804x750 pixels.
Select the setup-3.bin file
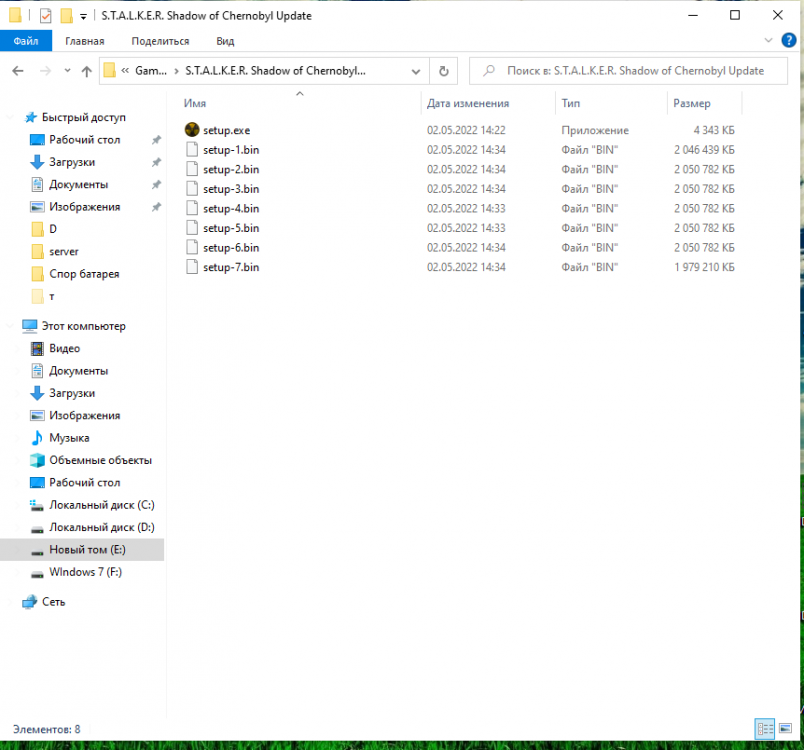(231, 189)
